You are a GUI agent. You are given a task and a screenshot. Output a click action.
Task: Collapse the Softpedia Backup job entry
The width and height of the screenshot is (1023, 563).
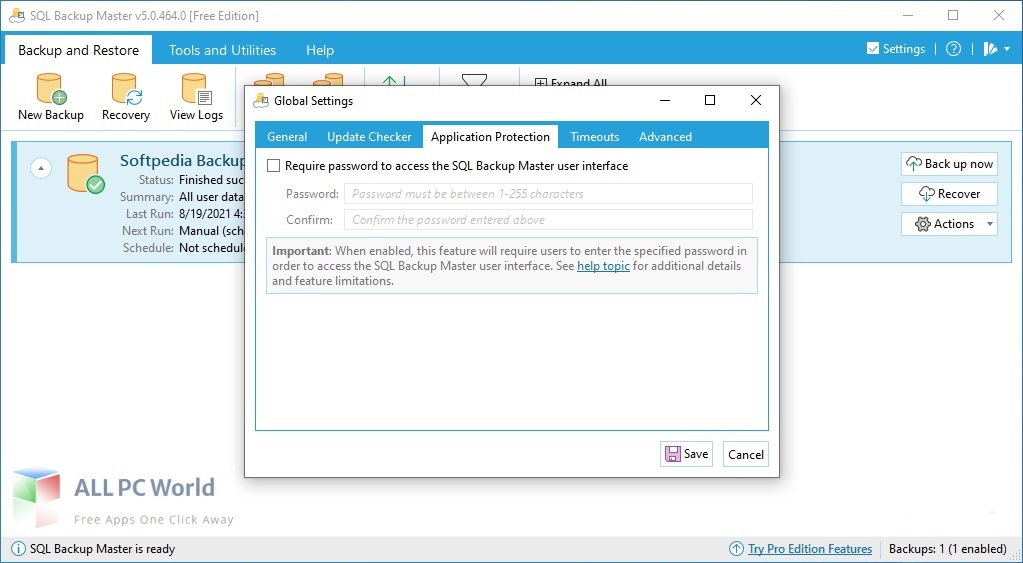click(41, 168)
